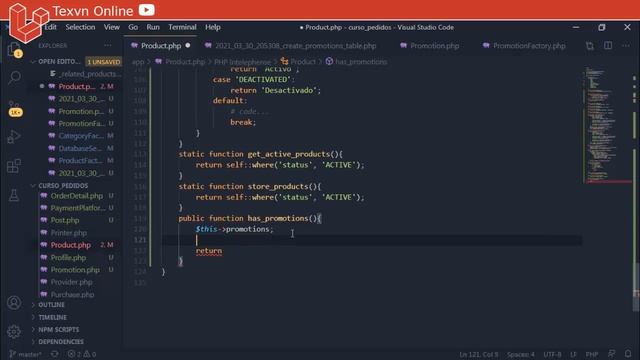Open the Search view in activity bar
Viewport: 640px width, 360px height.
pos(15,77)
